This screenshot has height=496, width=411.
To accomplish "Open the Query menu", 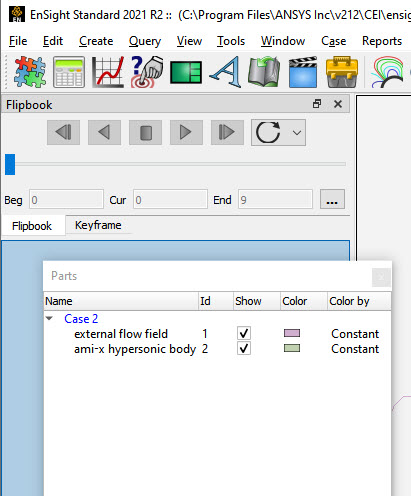I will [x=145, y=41].
